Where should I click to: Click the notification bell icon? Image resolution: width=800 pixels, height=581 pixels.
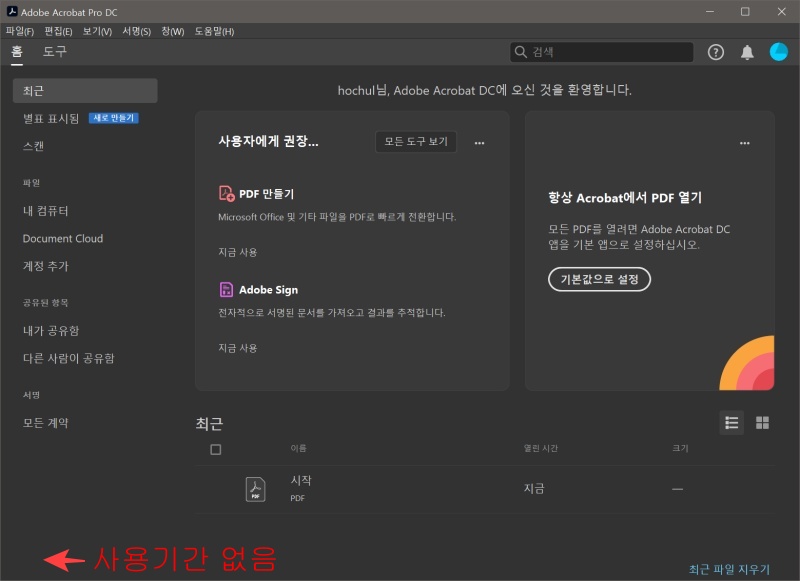pyautogui.click(x=746, y=52)
